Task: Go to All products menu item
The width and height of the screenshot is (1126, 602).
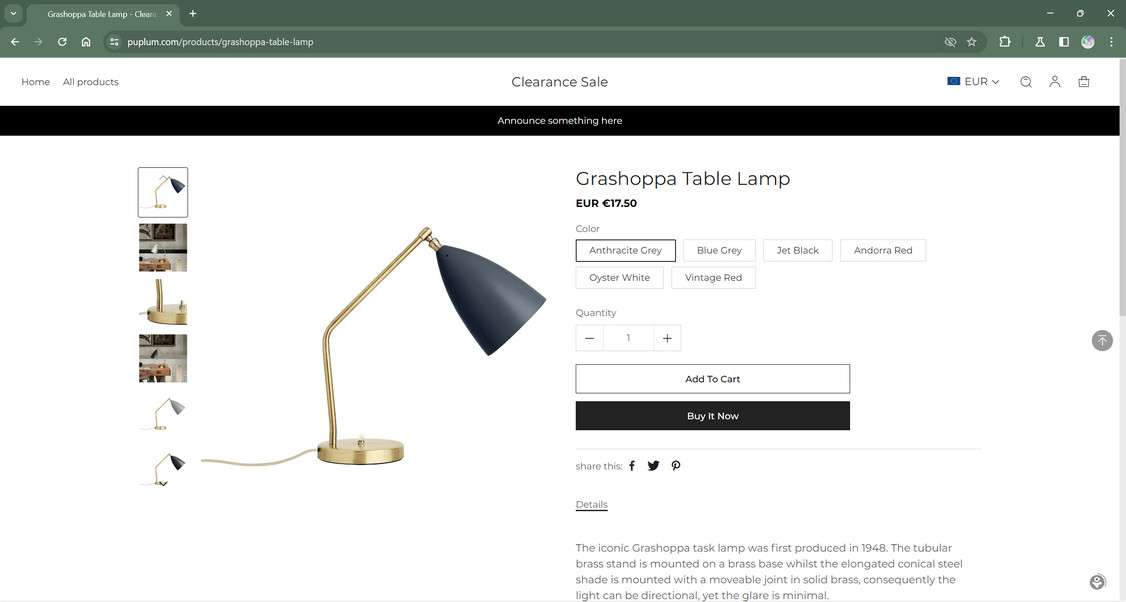Action: pyautogui.click(x=90, y=82)
